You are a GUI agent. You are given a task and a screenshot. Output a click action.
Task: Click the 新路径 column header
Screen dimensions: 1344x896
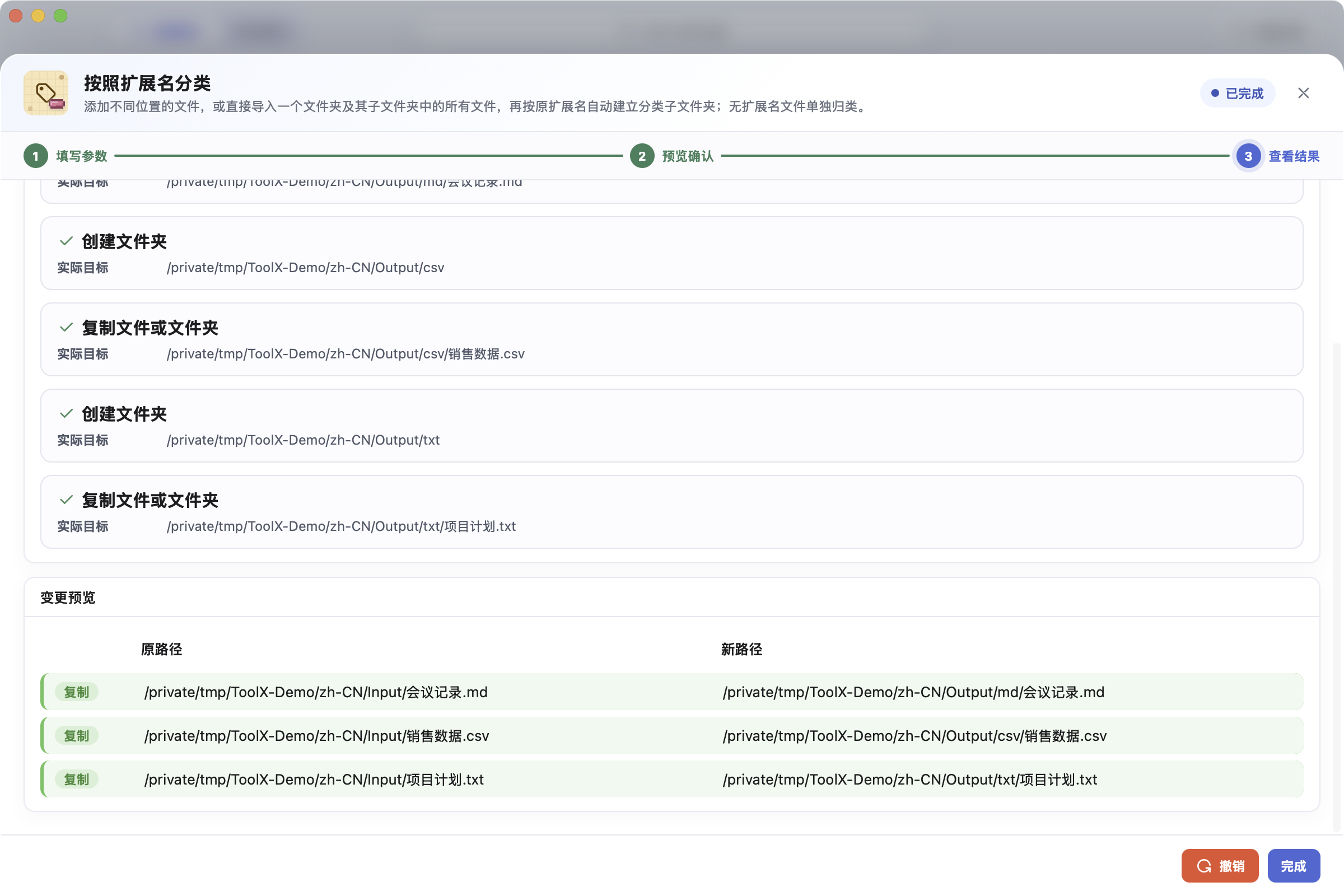(741, 649)
